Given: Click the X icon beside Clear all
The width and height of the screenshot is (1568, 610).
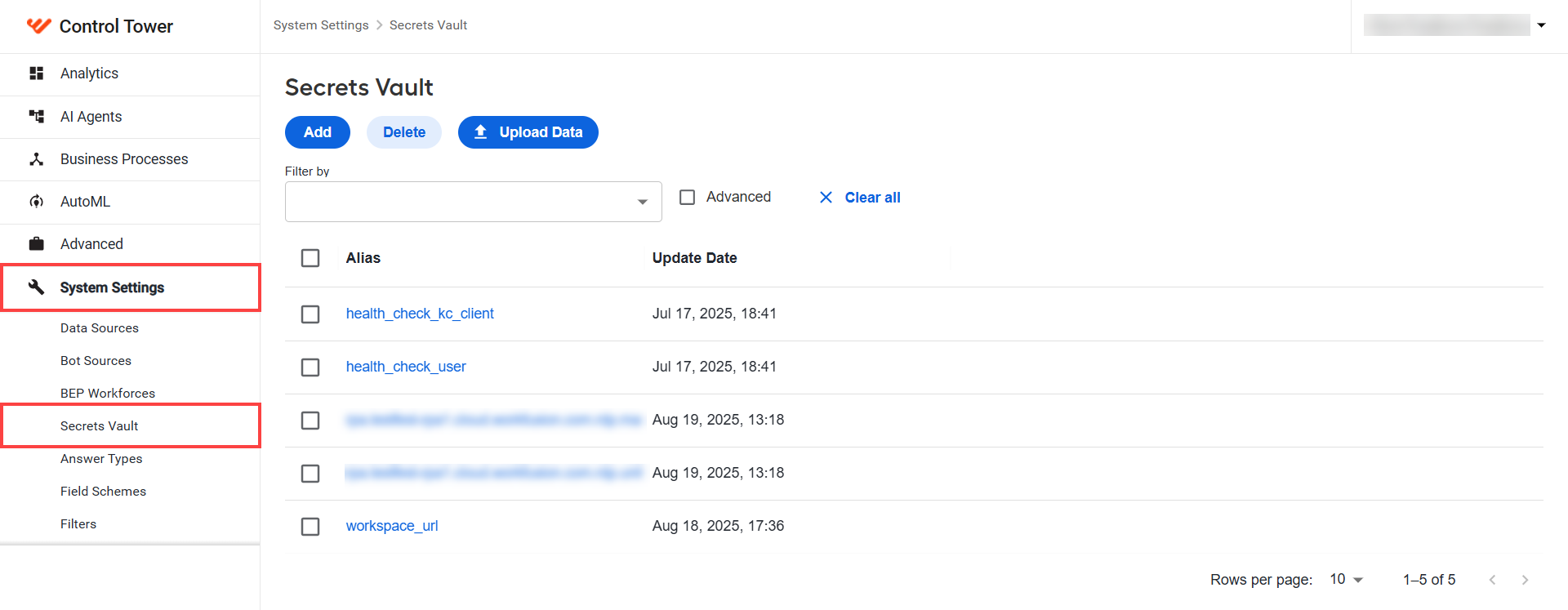Looking at the screenshot, I should pyautogui.click(x=826, y=198).
